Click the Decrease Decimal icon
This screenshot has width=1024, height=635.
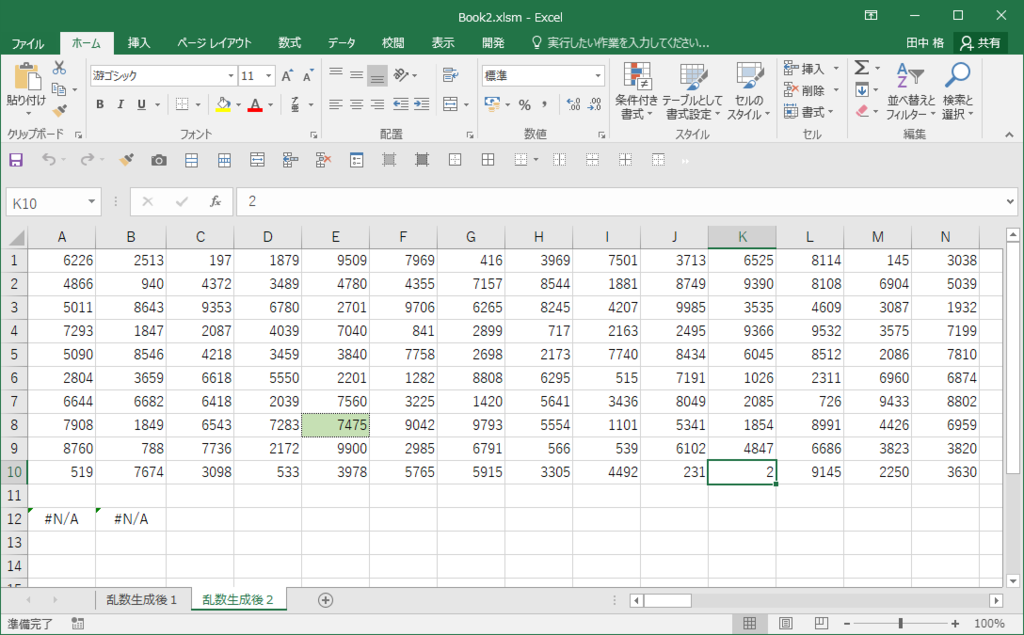click(x=594, y=105)
